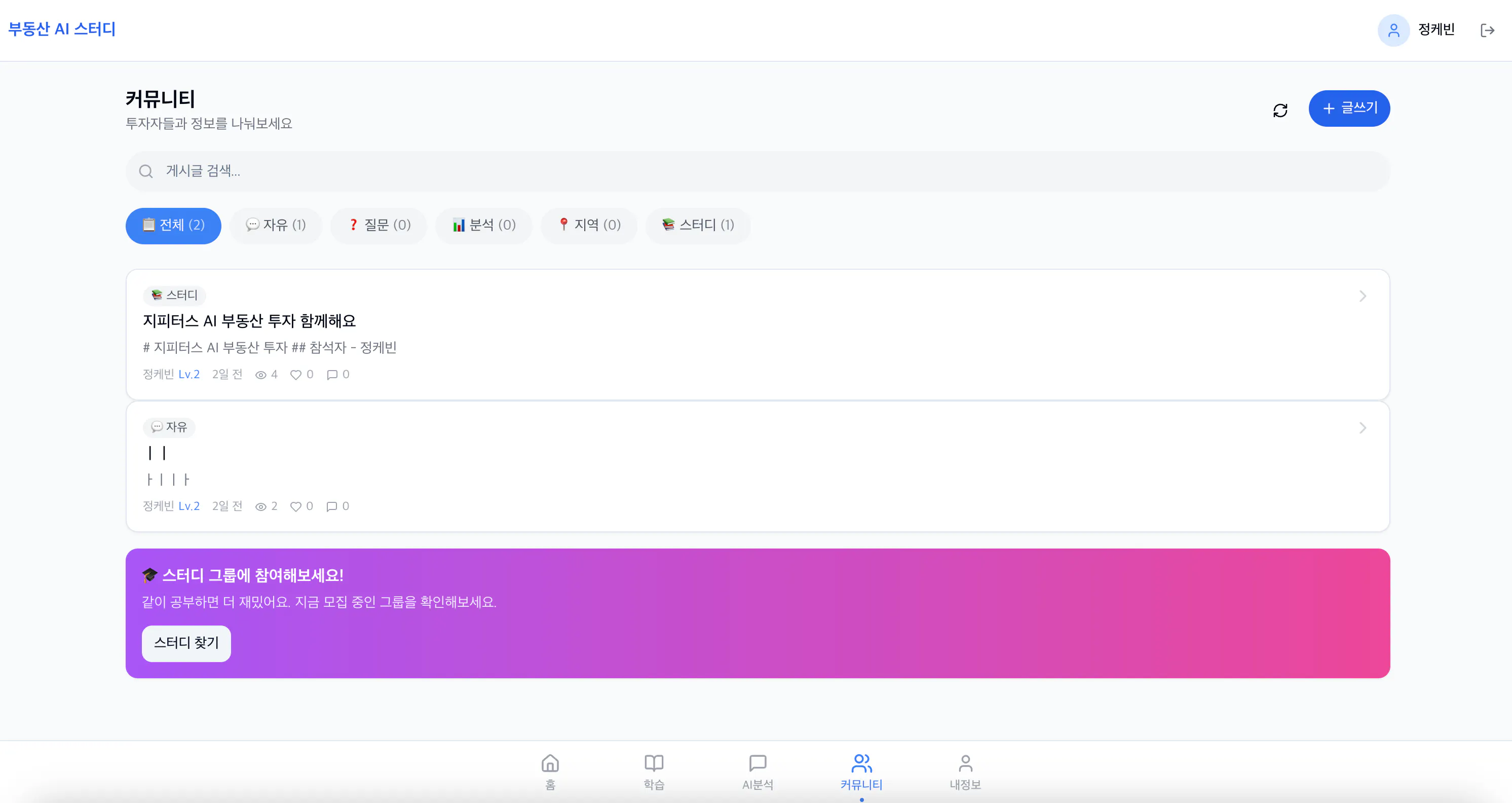Open post titled 지피터스 AI 부동산 투자 함께해요
This screenshot has width=1512, height=803.
tap(249, 321)
